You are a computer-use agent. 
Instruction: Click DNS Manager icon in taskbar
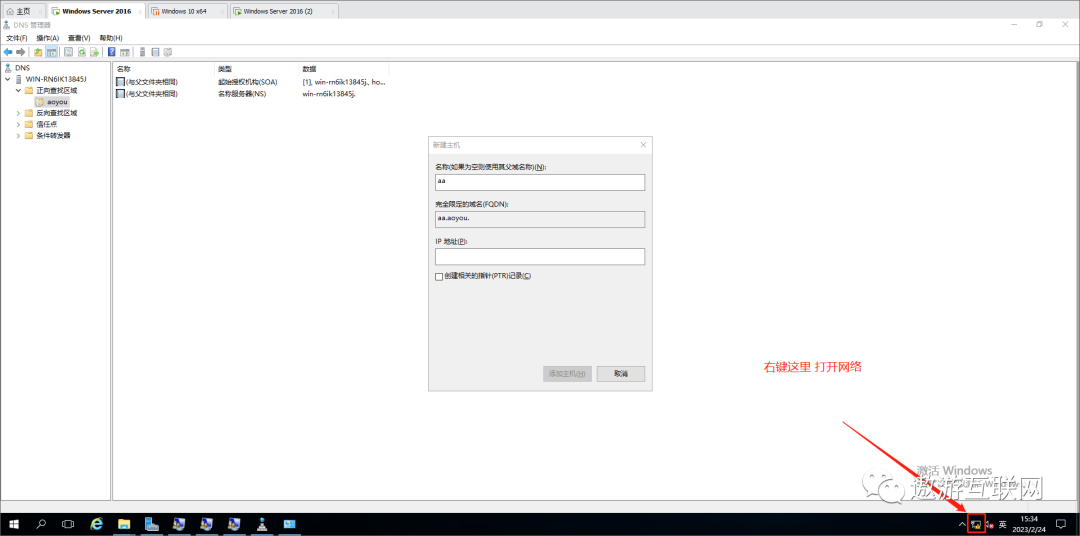262,524
